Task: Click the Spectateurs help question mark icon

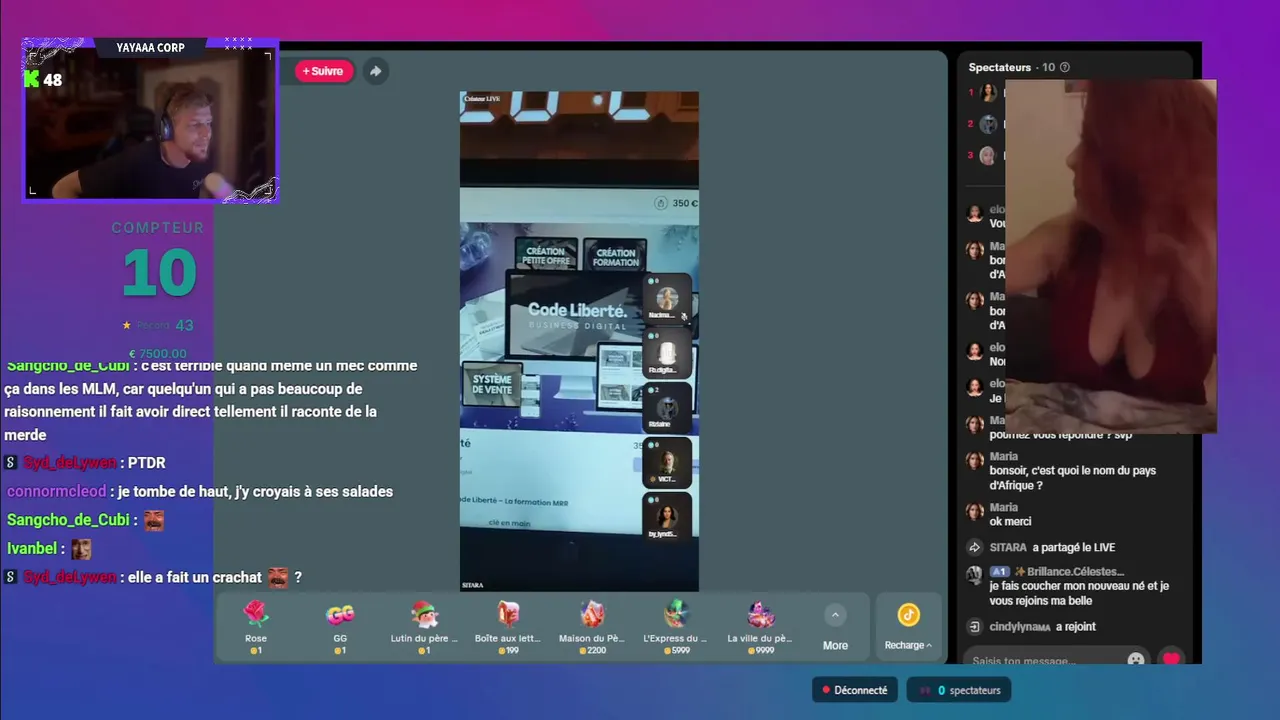Action: (x=1064, y=67)
